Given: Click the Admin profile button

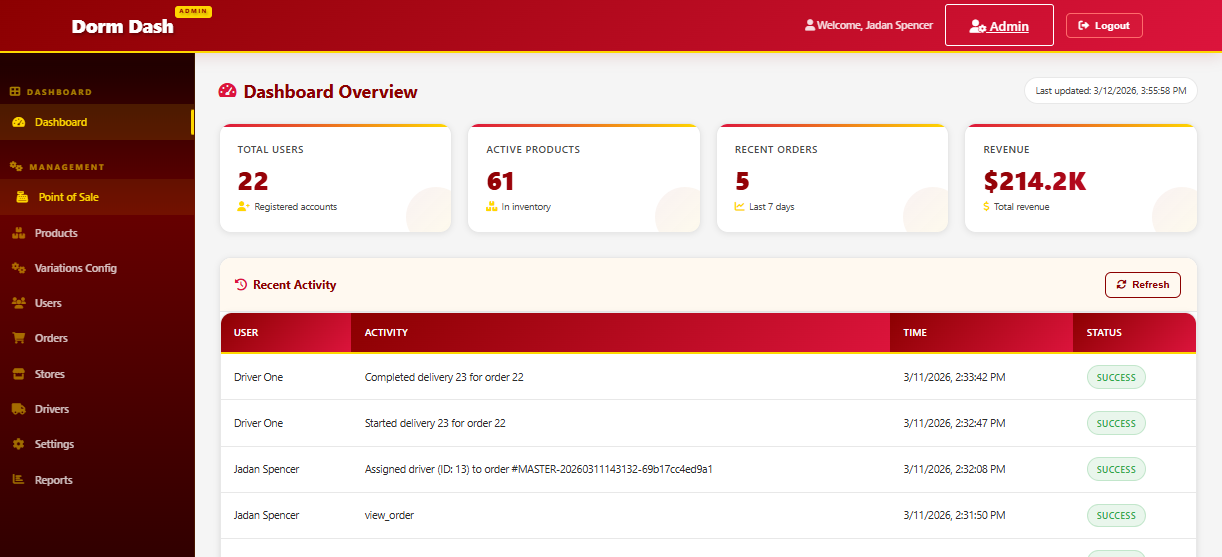Looking at the screenshot, I should click(999, 26).
